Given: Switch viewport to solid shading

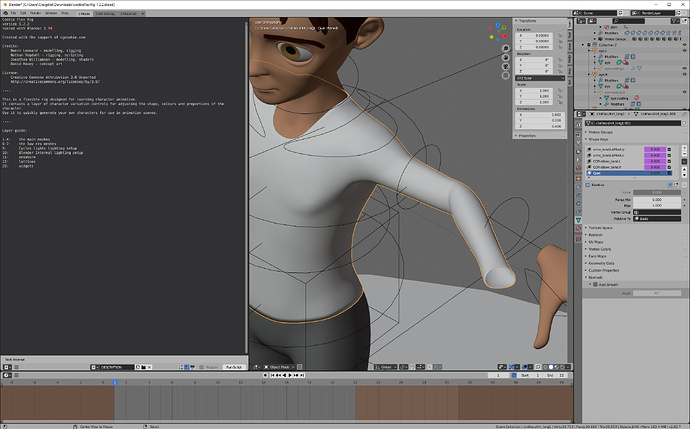Looking at the screenshot, I should pos(551,367).
